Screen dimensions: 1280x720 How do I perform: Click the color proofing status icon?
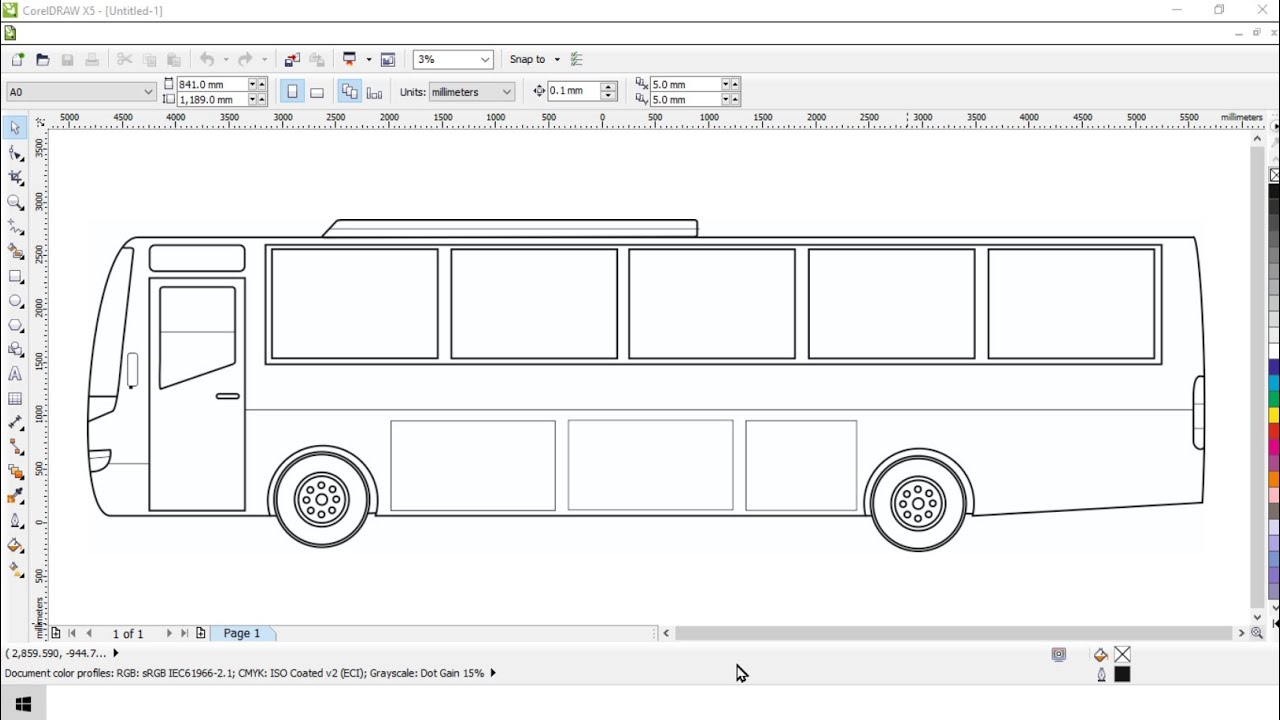pos(1059,655)
